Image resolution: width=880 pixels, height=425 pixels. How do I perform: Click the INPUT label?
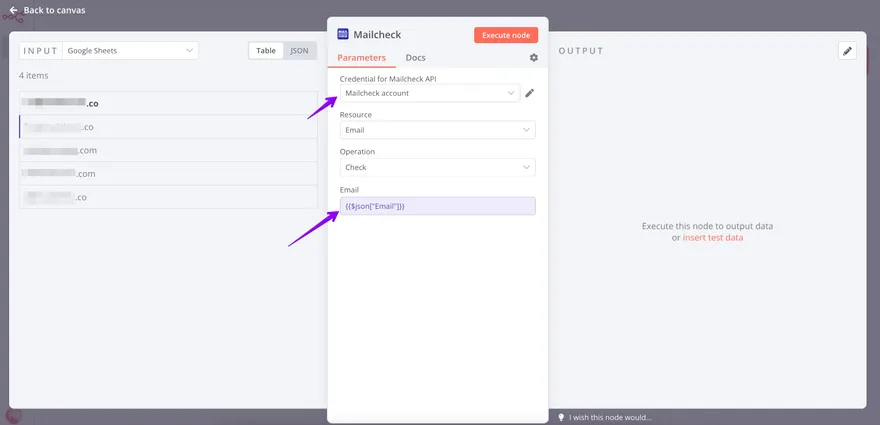tap(40, 51)
